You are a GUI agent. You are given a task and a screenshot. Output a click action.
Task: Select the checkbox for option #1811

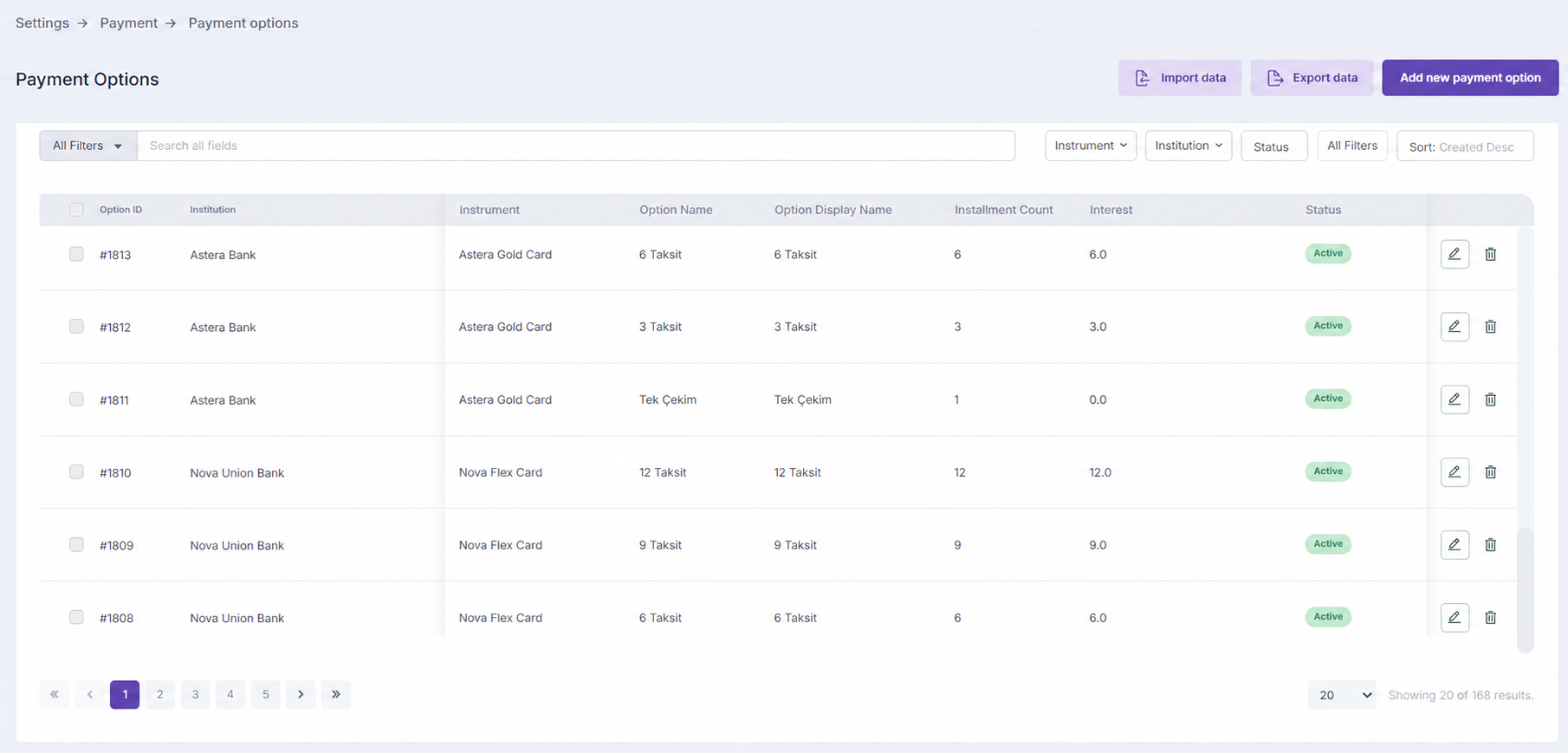point(76,399)
